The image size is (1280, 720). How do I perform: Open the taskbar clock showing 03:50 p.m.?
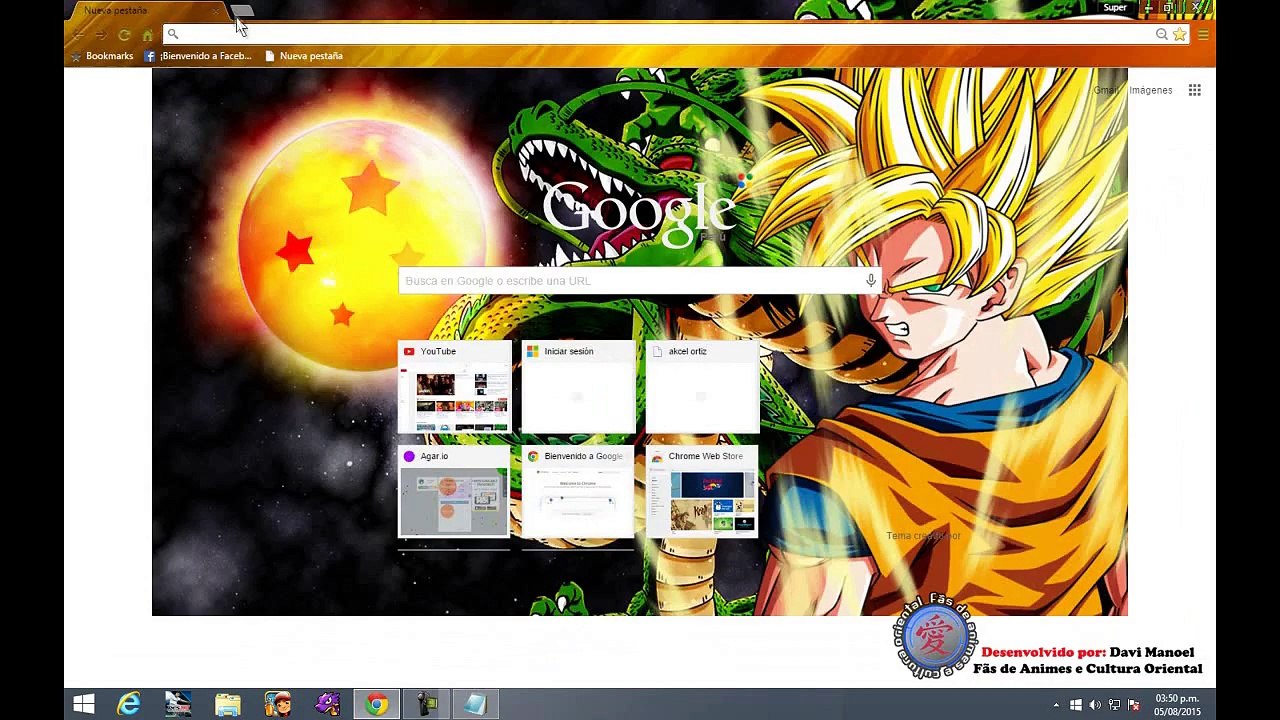coord(1177,704)
